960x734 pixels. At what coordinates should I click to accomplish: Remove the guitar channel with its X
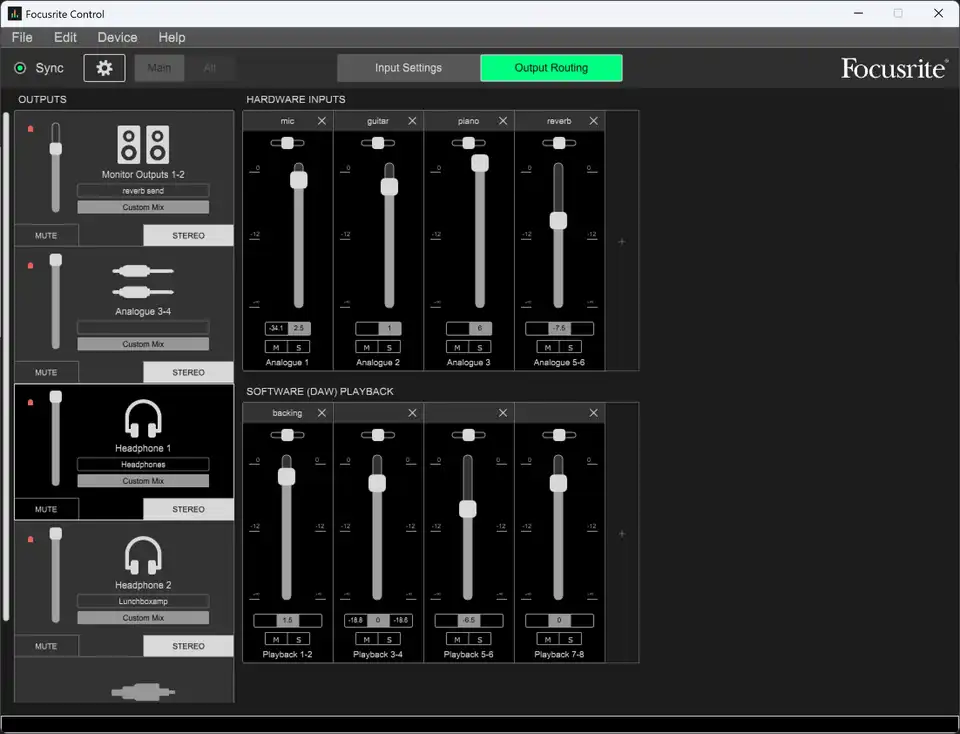pos(413,120)
